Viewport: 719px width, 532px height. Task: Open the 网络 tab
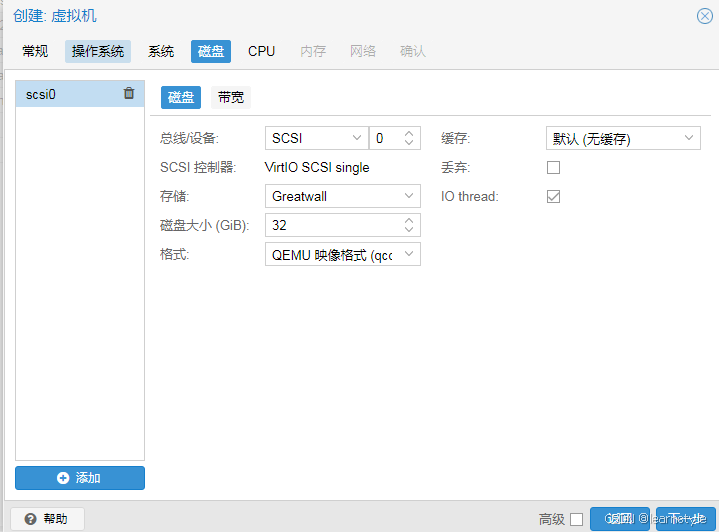click(x=363, y=51)
